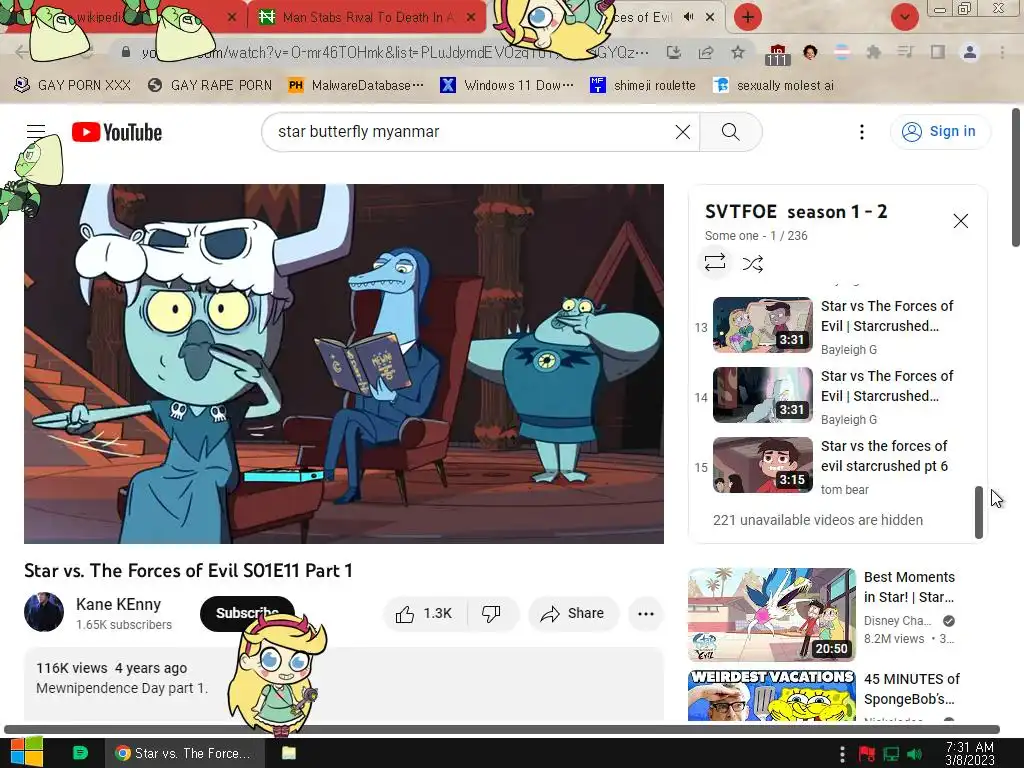This screenshot has height=768, width=1024.
Task: Open the striped flag extension icon
Action: [842, 52]
